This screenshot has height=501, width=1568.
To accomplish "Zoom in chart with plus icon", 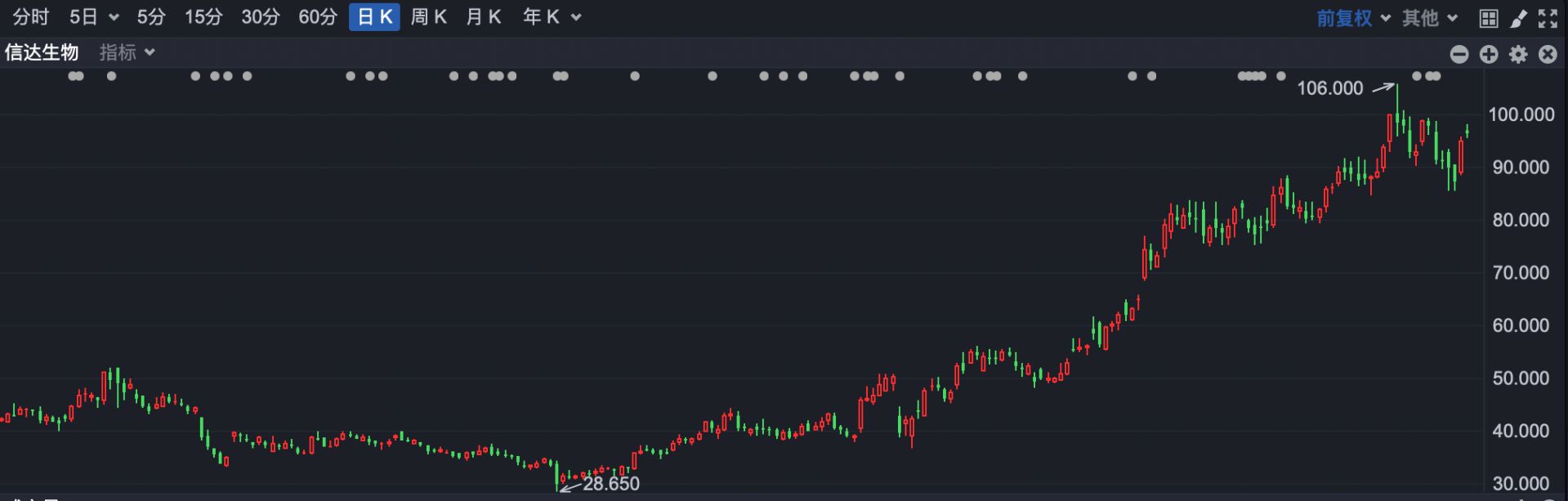I will [x=1489, y=54].
